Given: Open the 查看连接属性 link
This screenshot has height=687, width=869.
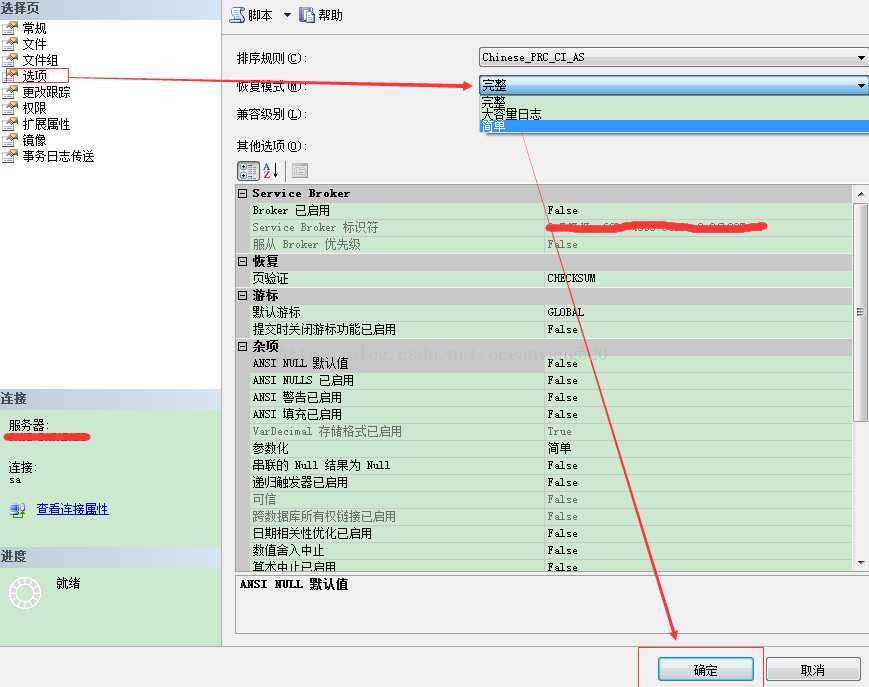Looking at the screenshot, I should tap(73, 509).
